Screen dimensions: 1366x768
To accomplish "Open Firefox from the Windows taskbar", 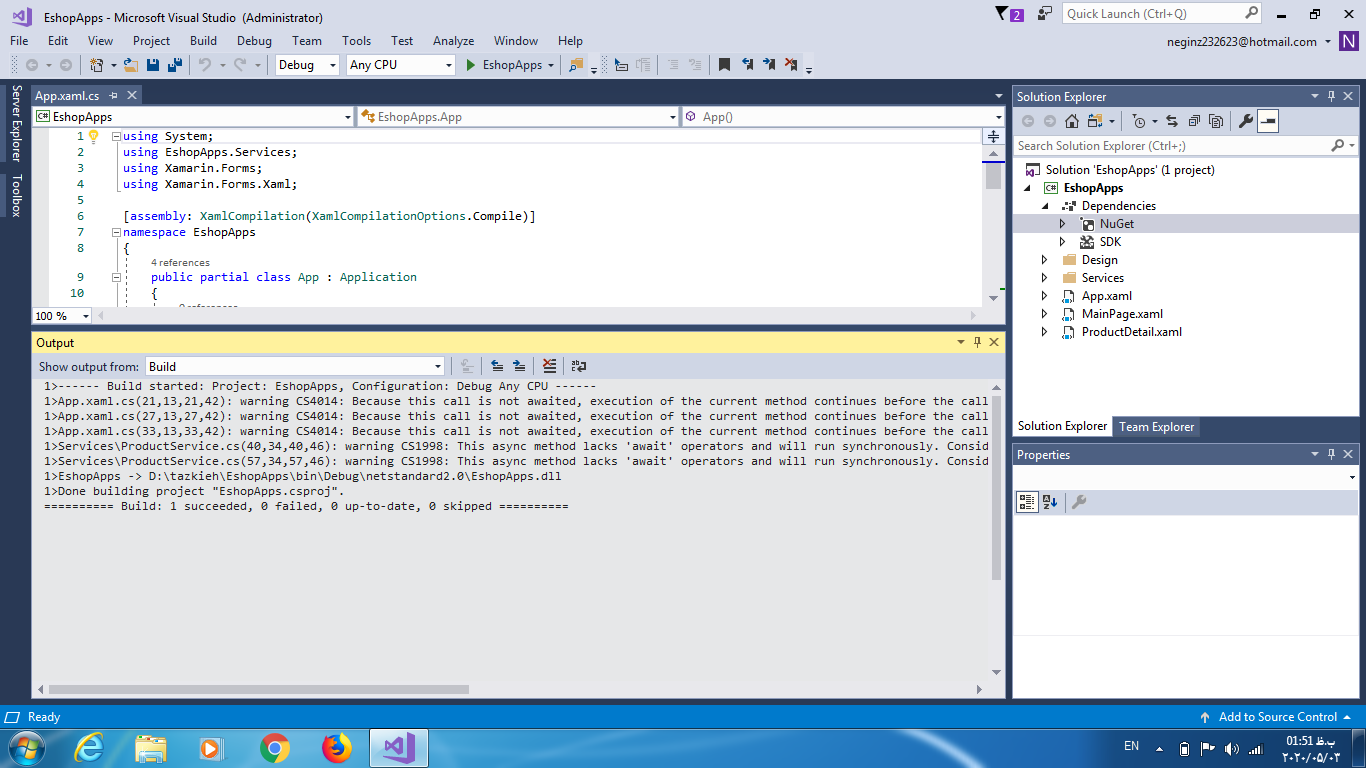I will point(337,747).
